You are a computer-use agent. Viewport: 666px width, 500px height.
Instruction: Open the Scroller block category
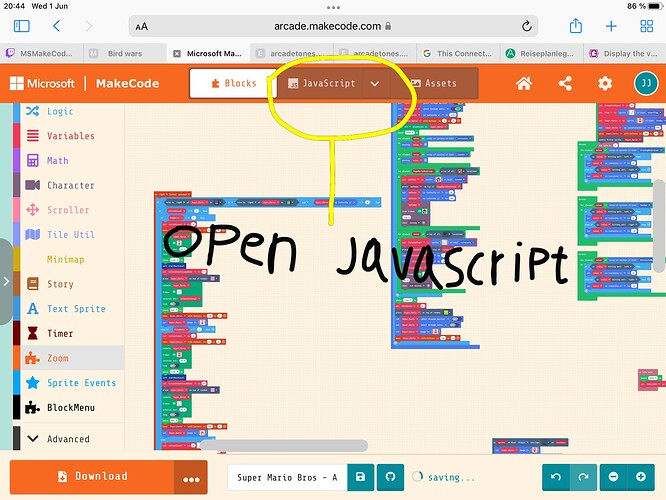pyautogui.click(x=68, y=209)
